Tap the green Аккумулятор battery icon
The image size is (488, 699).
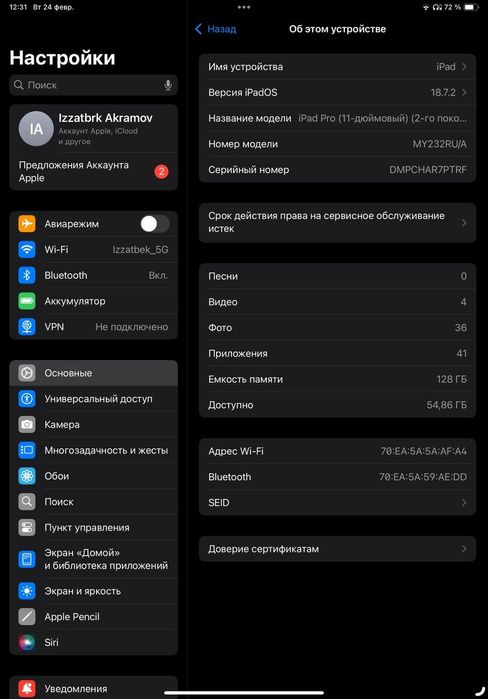27,301
